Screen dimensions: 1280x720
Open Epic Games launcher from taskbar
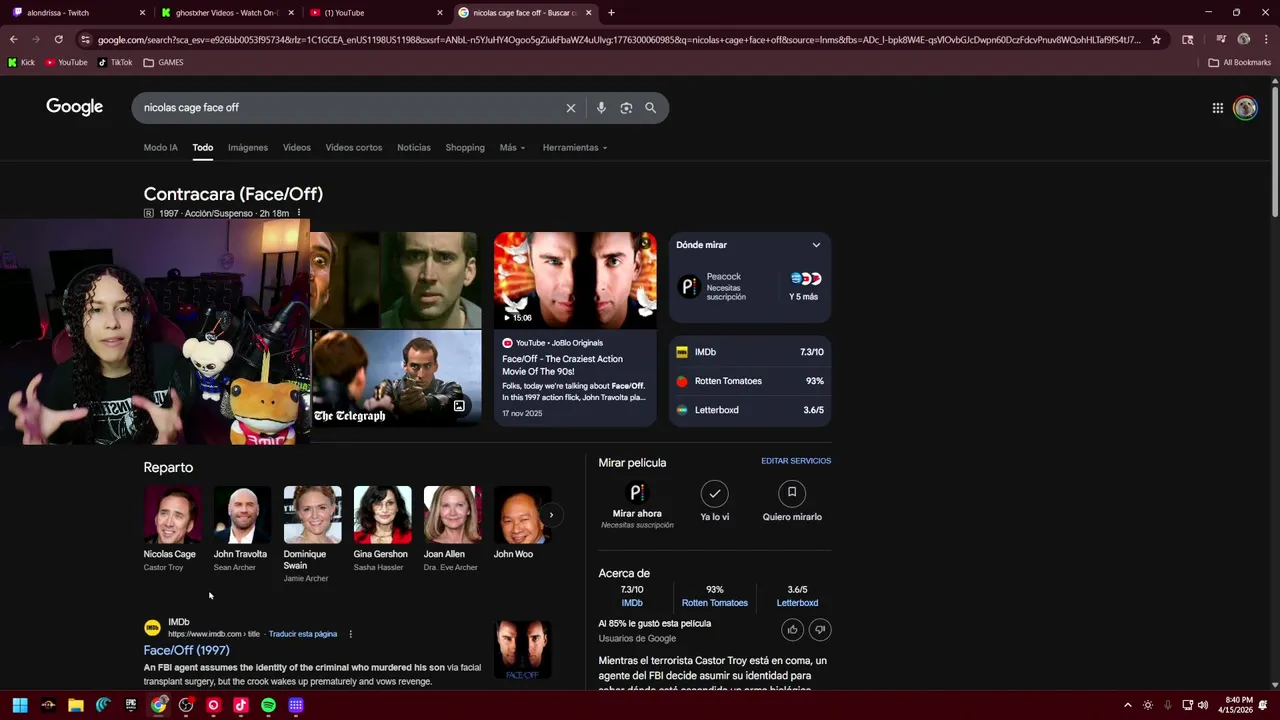tap(131, 705)
